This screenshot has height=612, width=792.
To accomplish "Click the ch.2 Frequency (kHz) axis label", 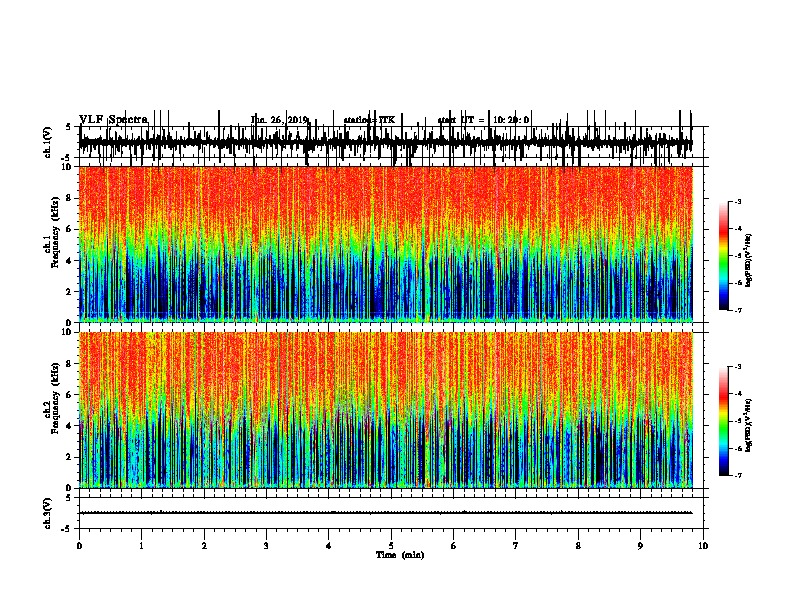I will pos(51,398).
